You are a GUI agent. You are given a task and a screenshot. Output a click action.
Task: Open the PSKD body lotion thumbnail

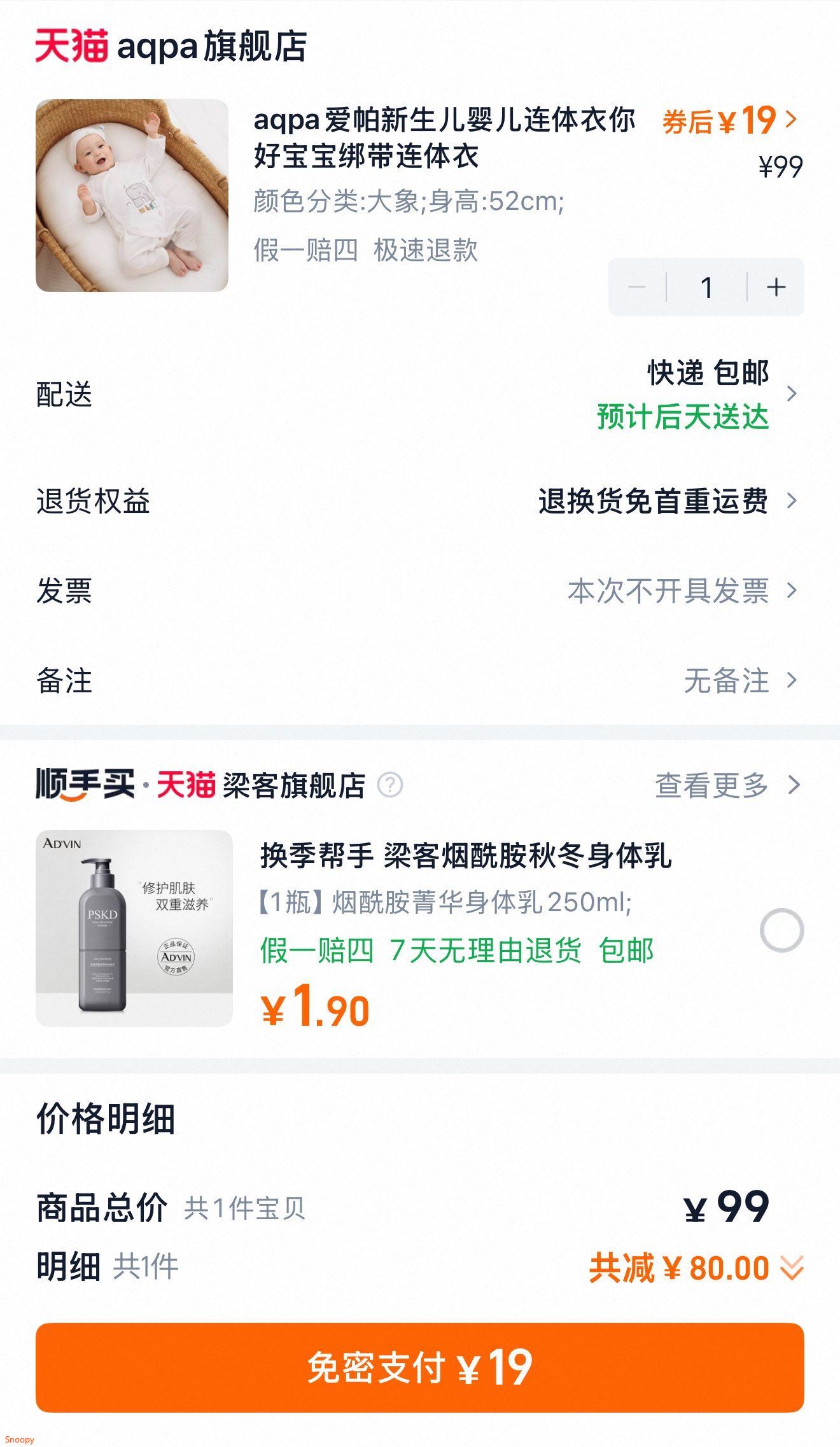click(x=134, y=928)
